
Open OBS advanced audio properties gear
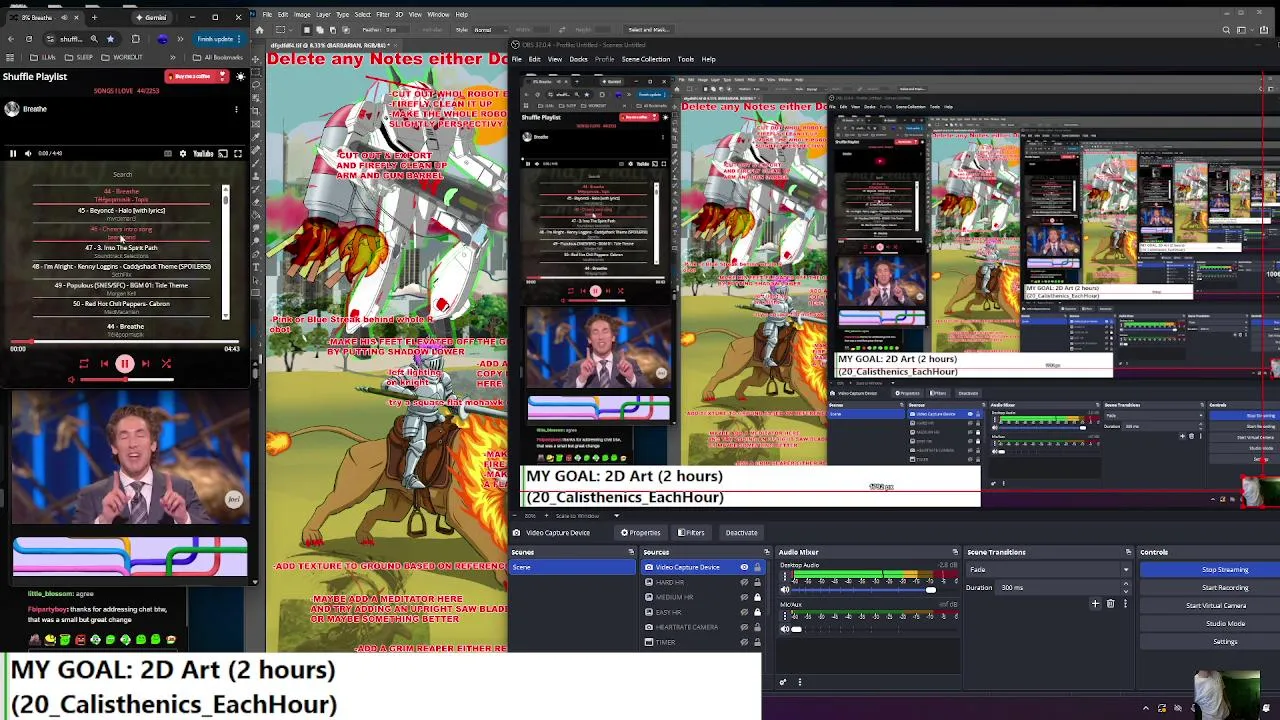tap(783, 681)
